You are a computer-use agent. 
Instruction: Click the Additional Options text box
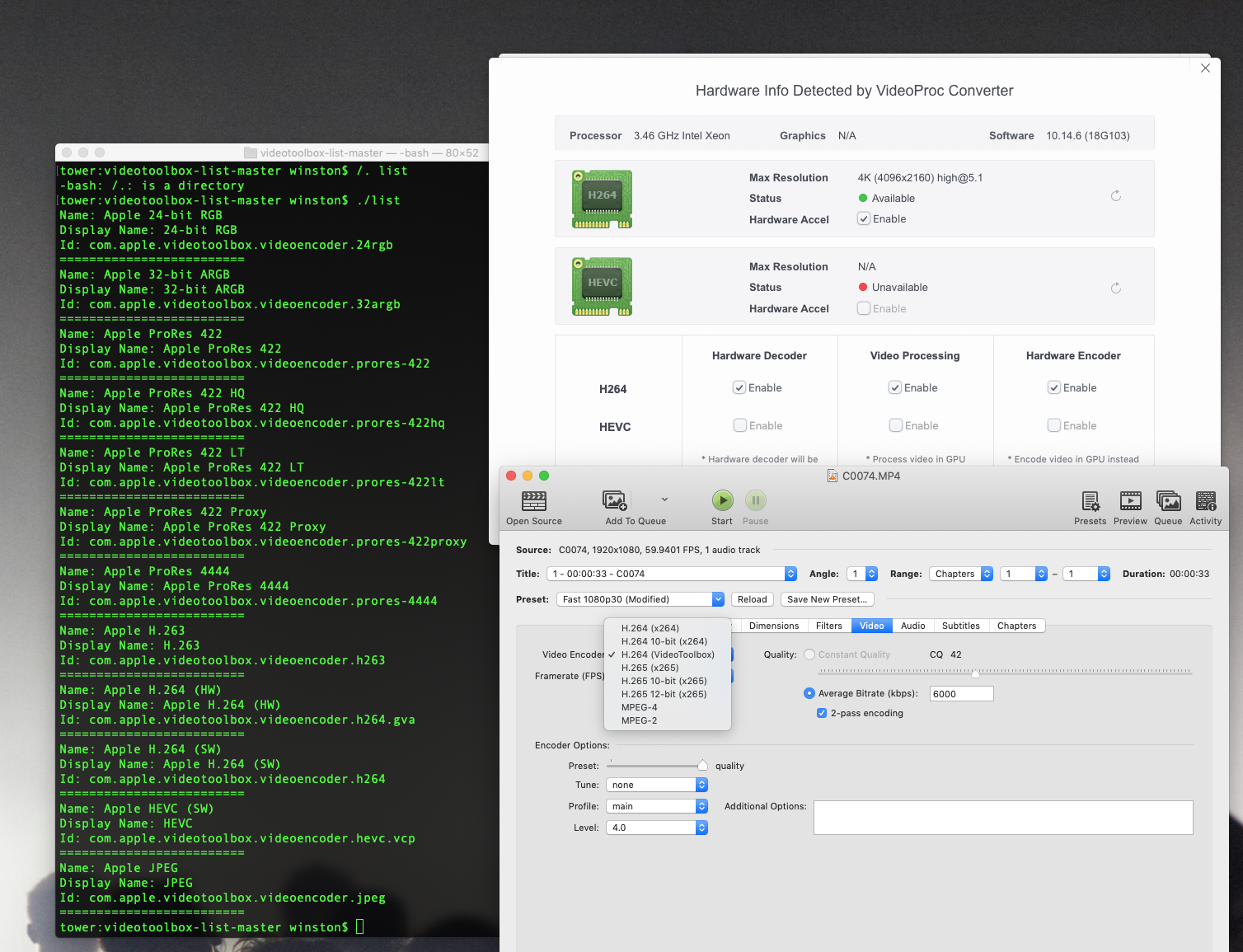pos(1003,818)
